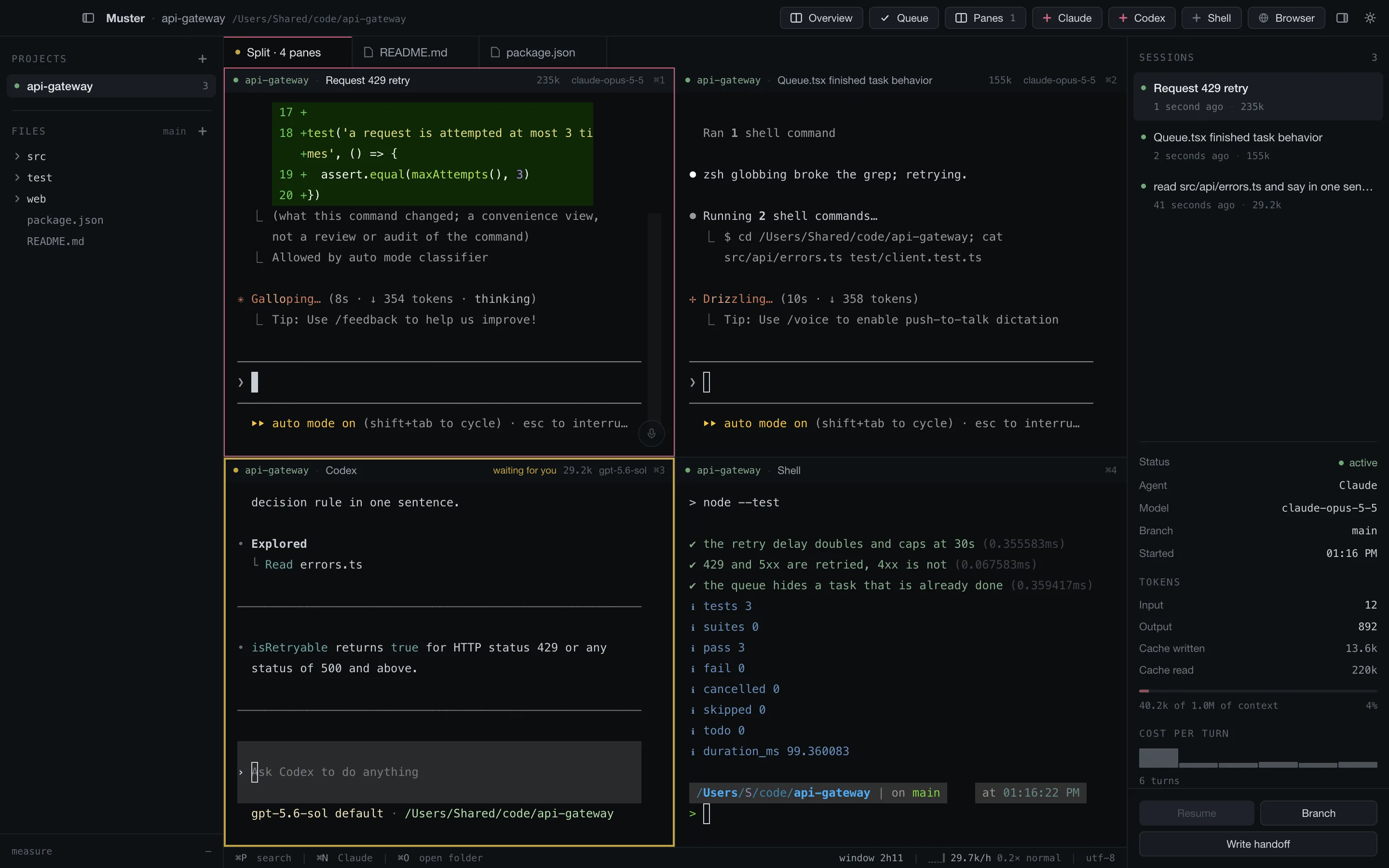Open README.md in the file tree

point(55,241)
